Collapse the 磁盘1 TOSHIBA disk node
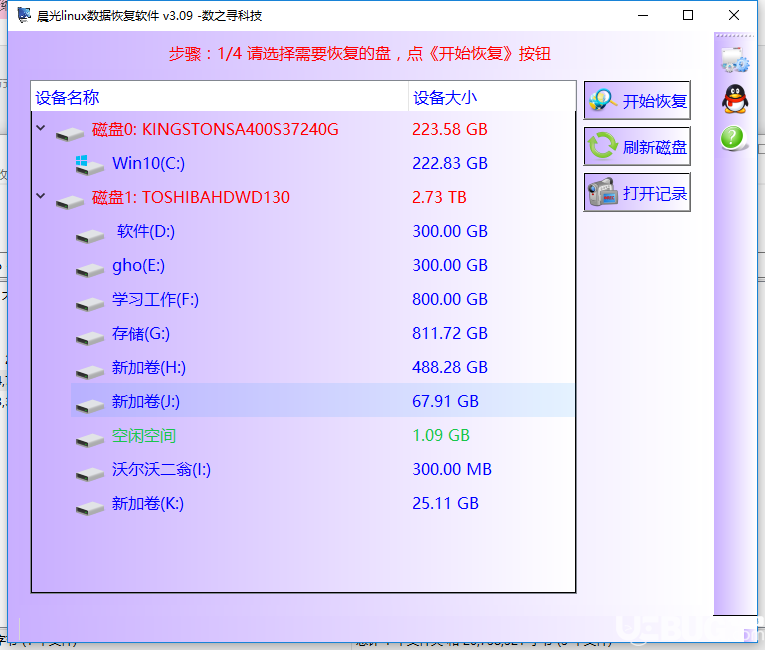Viewport: 765px width, 650px height. [x=41, y=196]
